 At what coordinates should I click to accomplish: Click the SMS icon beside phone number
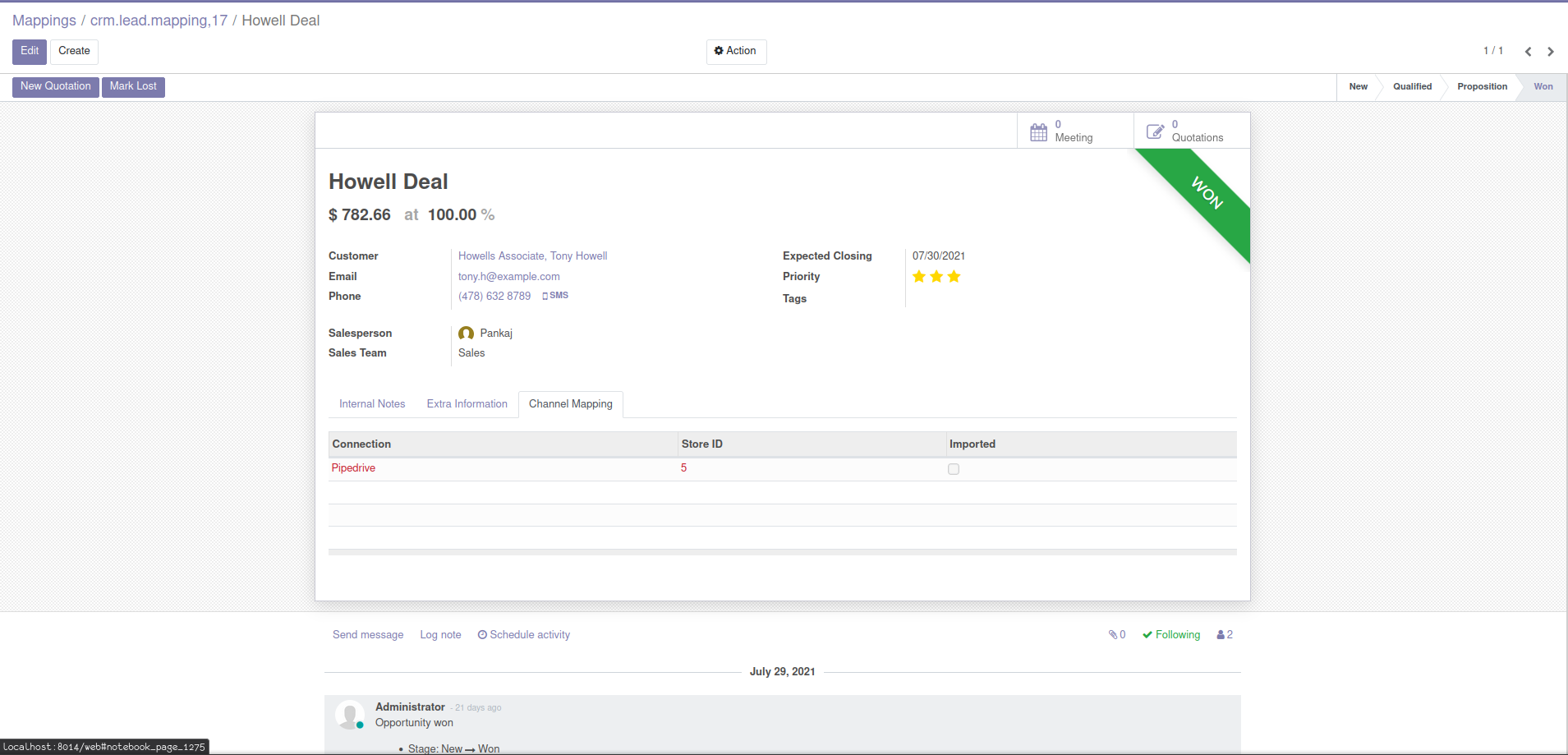pyautogui.click(x=555, y=296)
